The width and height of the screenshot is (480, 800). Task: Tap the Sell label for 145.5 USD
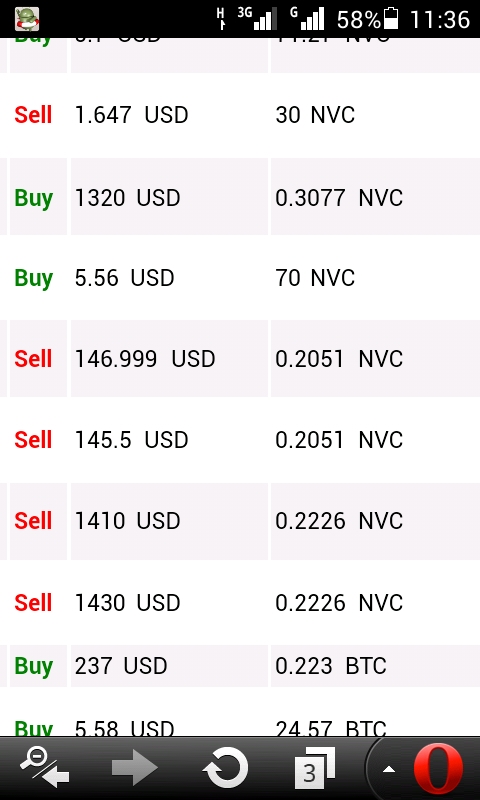coord(33,440)
